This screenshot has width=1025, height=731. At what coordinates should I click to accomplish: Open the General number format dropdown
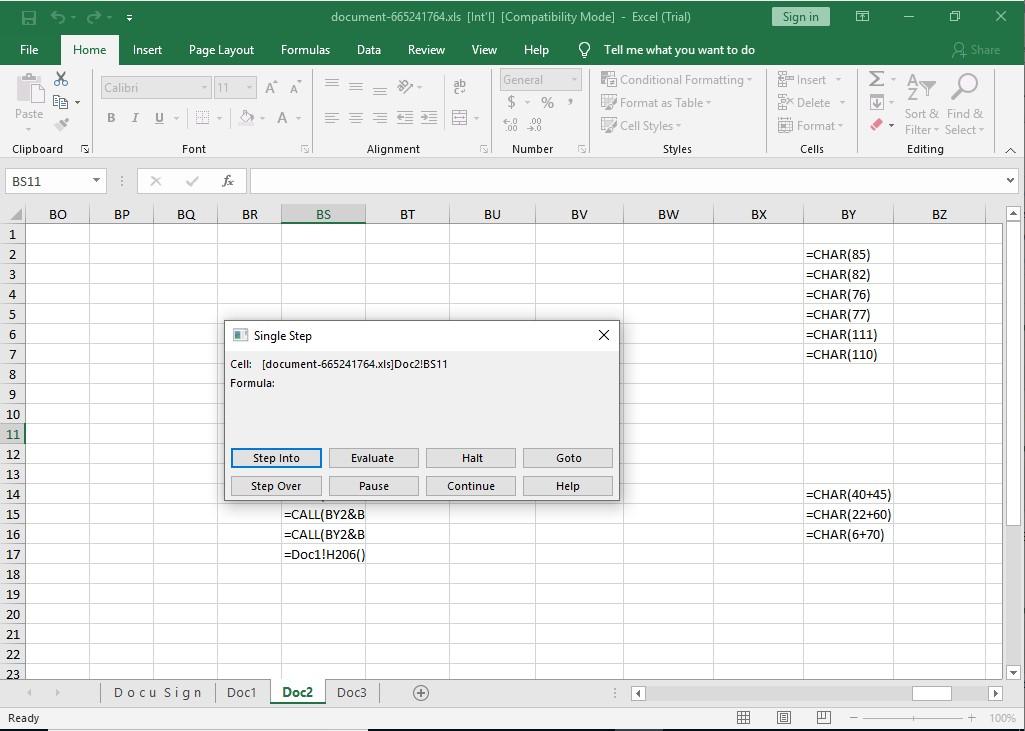[574, 80]
